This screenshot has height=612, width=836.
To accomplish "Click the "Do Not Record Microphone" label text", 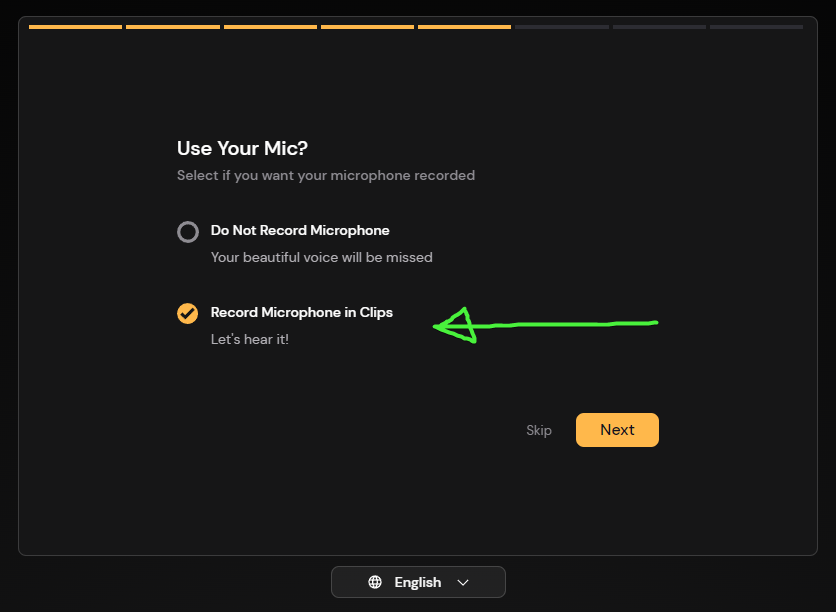I will point(300,230).
